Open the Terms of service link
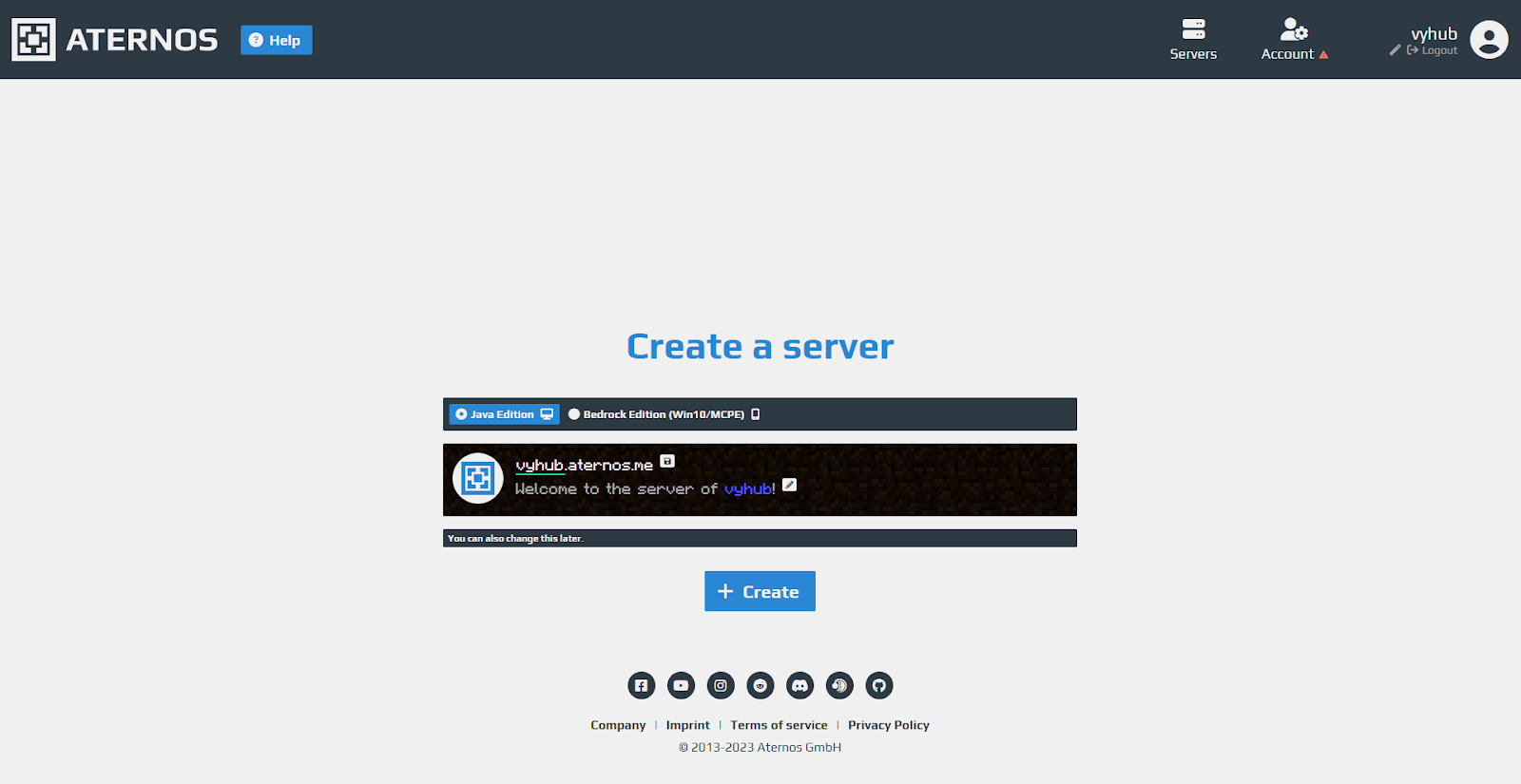Image resolution: width=1521 pixels, height=784 pixels. pos(779,725)
